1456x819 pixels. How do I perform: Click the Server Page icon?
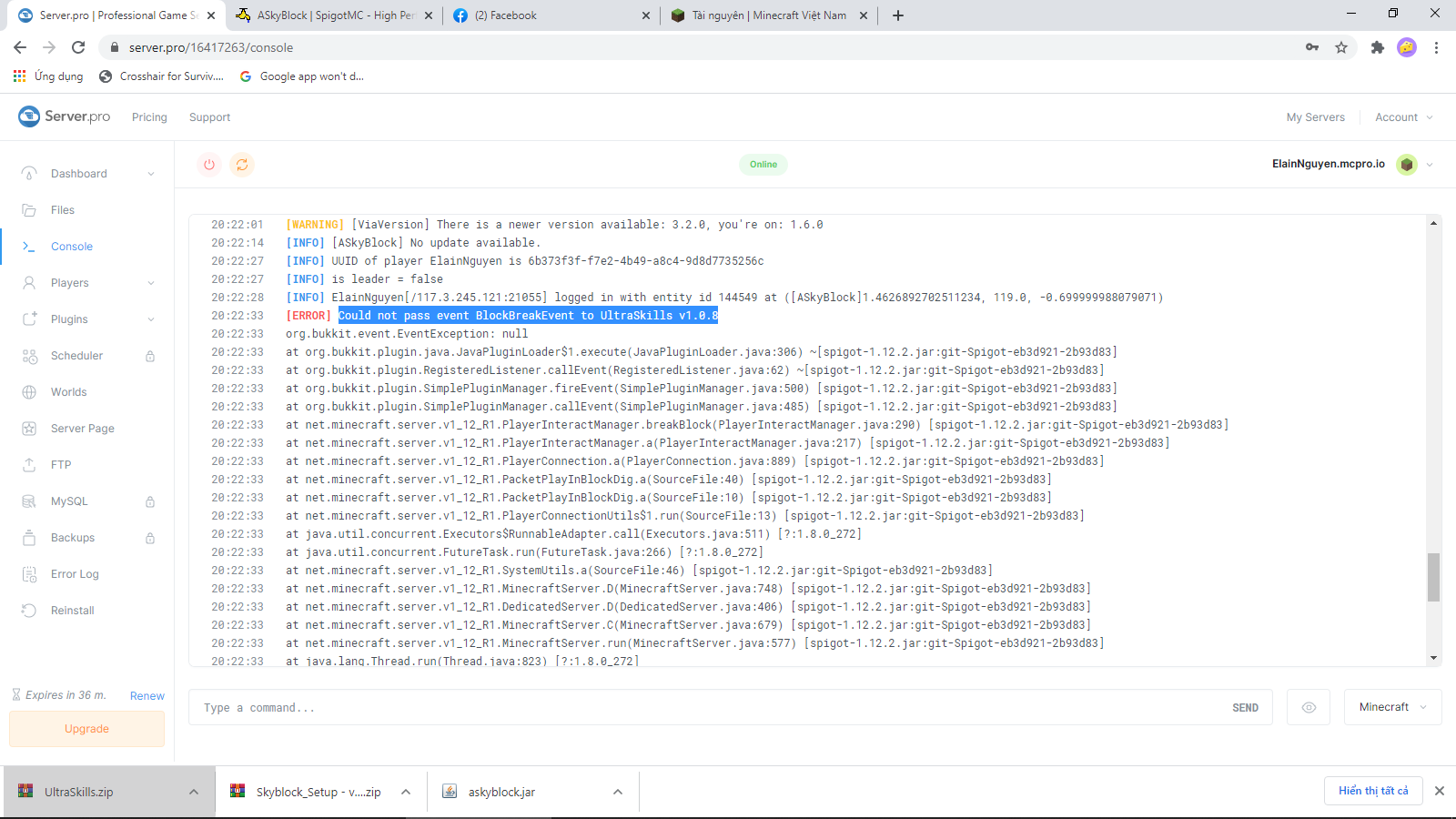click(x=29, y=429)
